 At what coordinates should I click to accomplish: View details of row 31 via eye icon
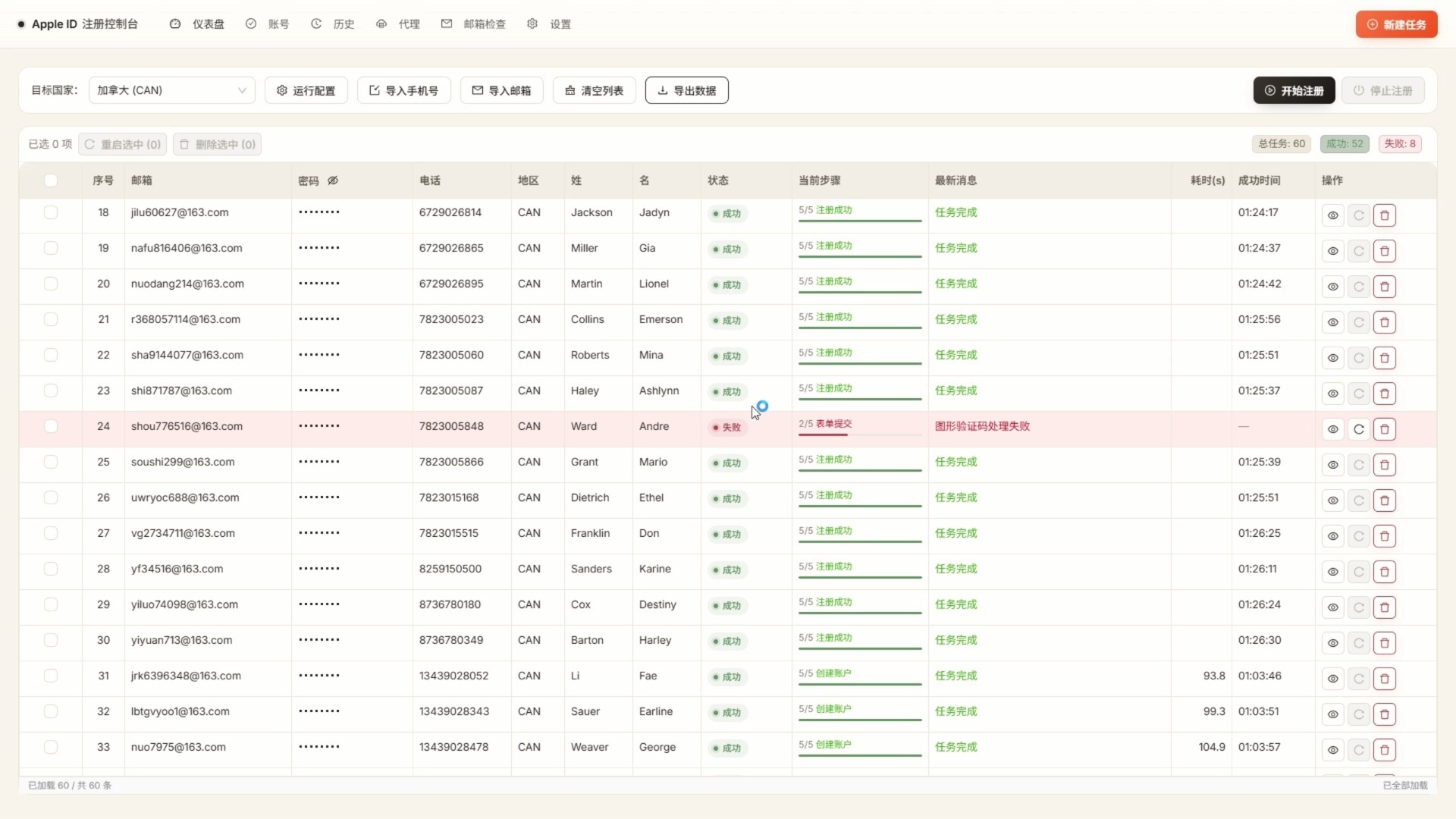tap(1332, 679)
